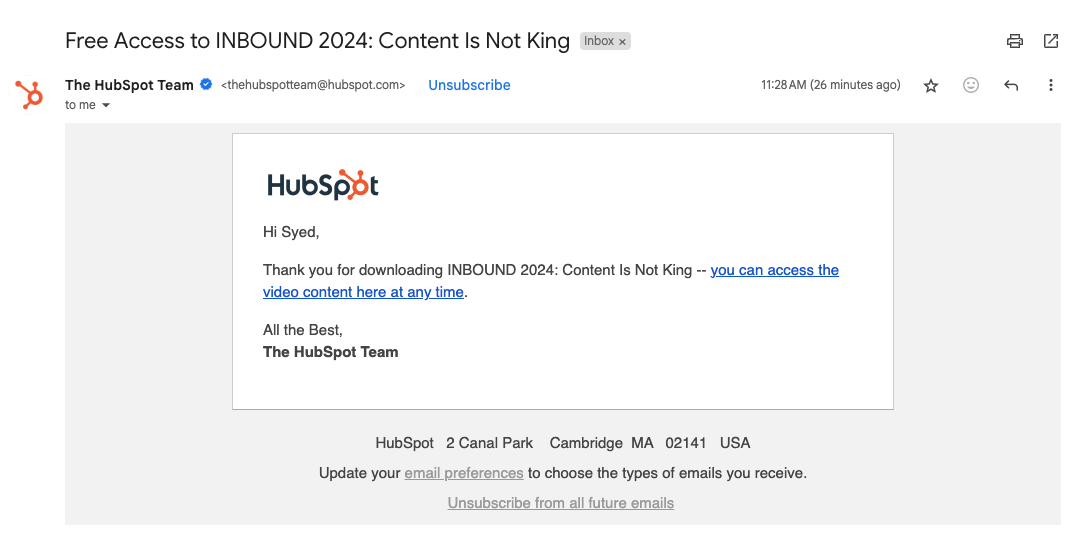Click 'Unsubscribe from all future emails'
The image size is (1077, 542).
(x=560, y=503)
